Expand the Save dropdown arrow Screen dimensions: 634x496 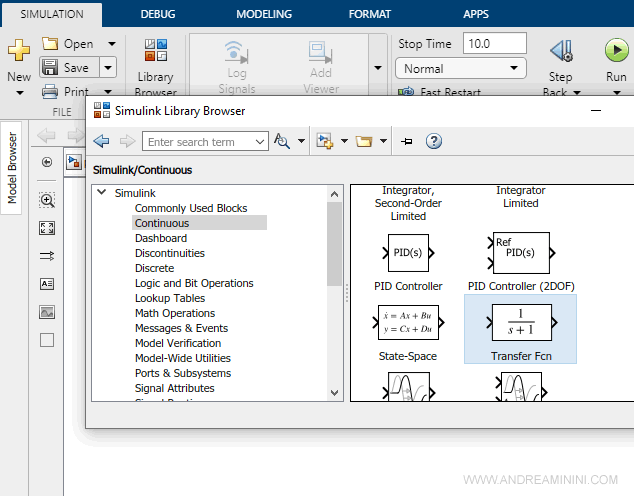click(108, 68)
